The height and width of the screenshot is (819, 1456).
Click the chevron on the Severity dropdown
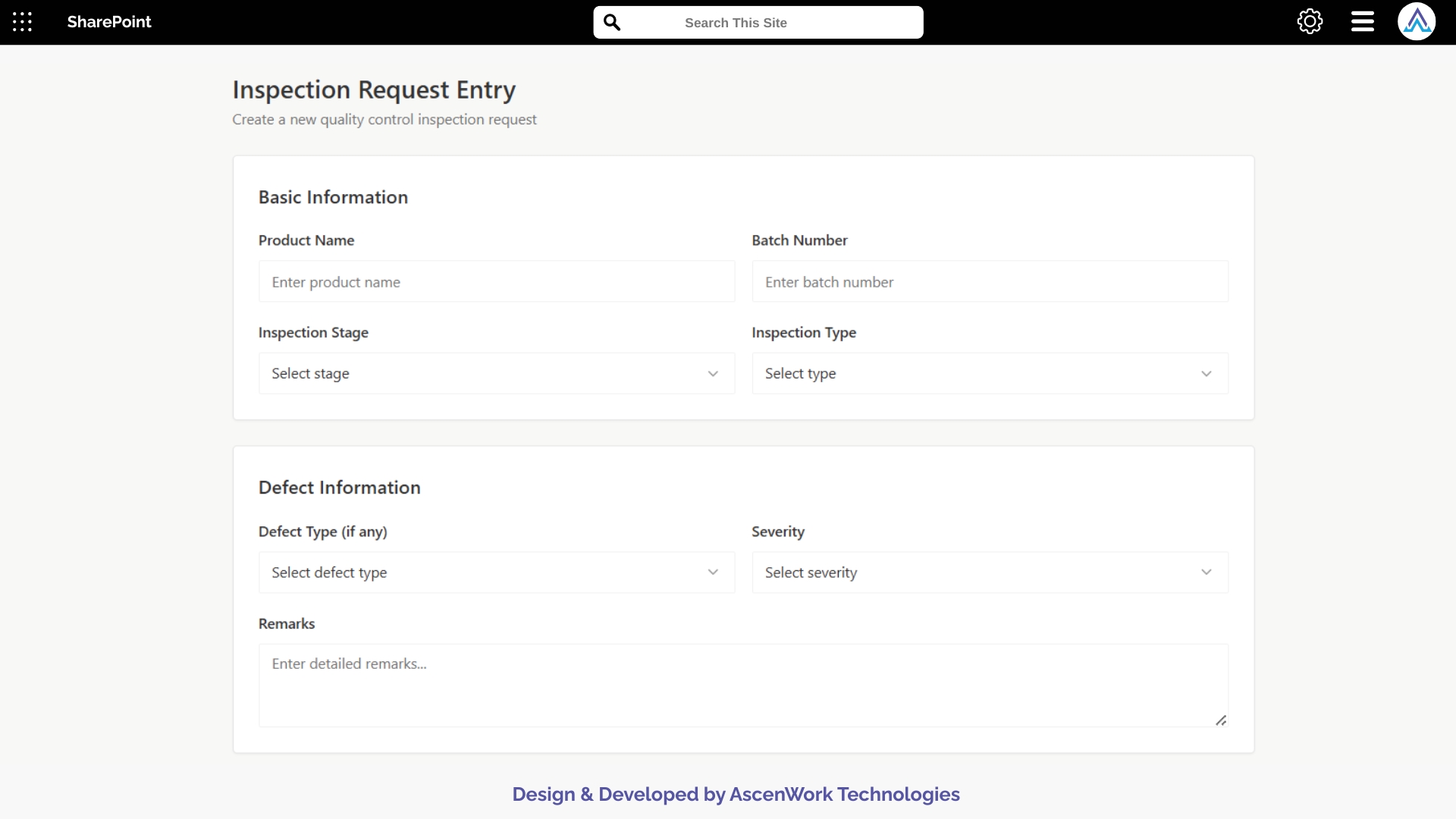point(1207,572)
